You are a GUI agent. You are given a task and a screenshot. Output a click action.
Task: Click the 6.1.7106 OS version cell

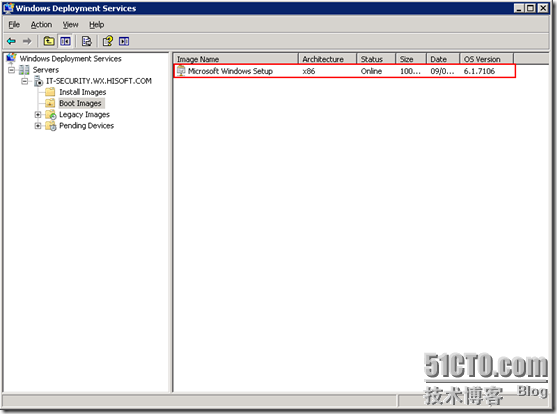coord(479,71)
